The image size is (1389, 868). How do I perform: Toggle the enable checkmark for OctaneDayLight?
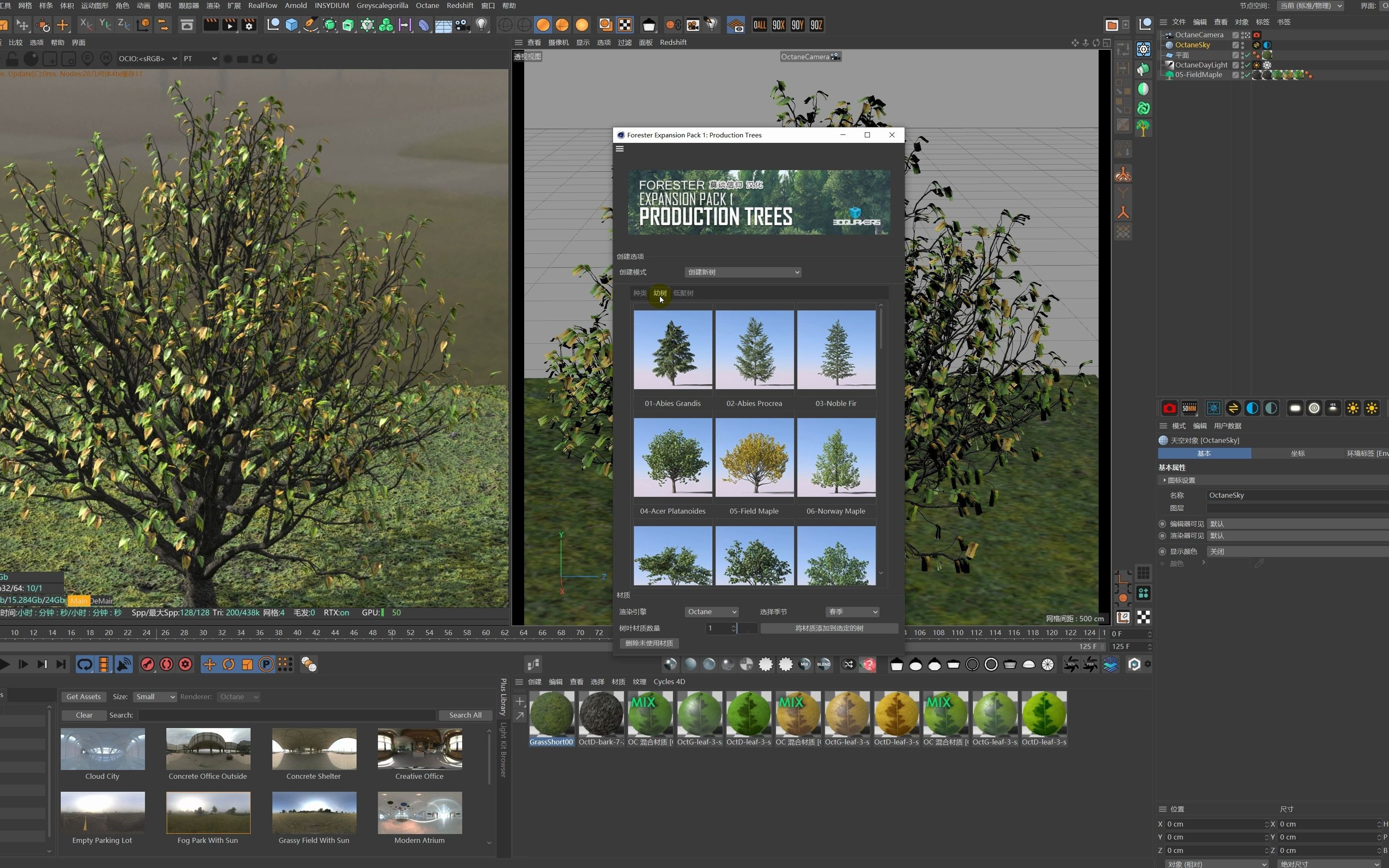pyautogui.click(x=1247, y=65)
